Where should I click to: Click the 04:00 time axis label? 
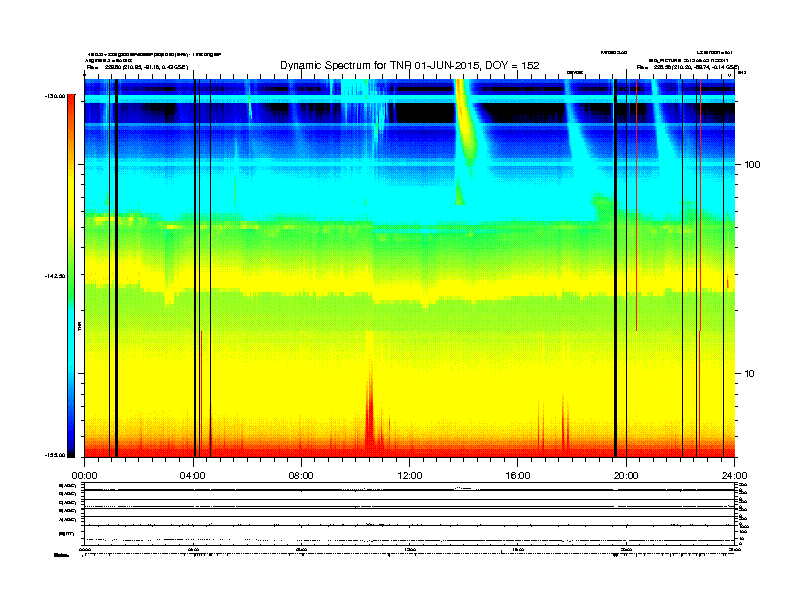tap(193, 476)
